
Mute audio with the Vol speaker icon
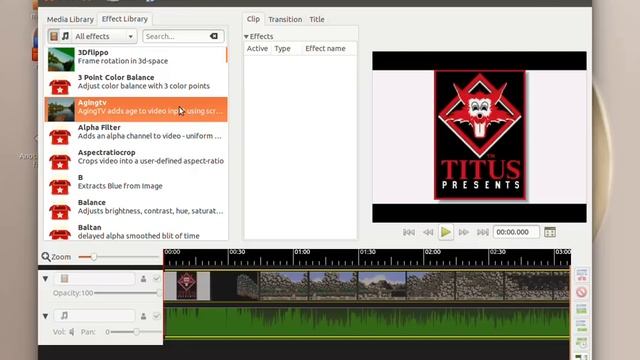[x=71, y=332]
